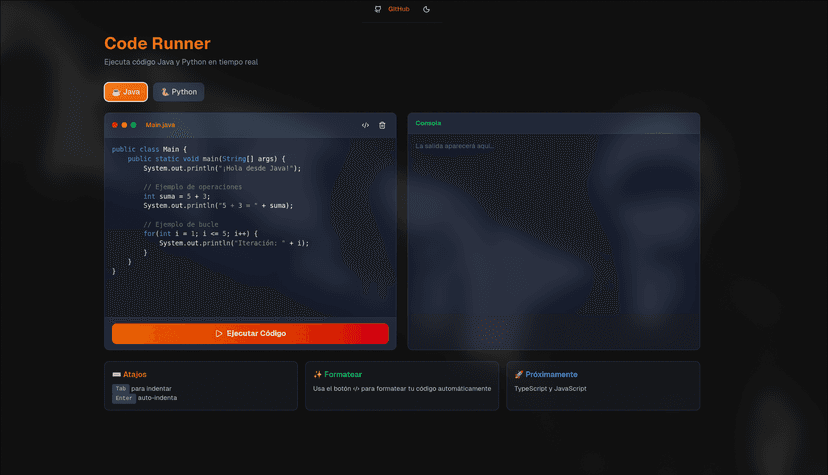The height and width of the screenshot is (475, 828).
Task: Open the GitHub link in header
Action: [399, 9]
